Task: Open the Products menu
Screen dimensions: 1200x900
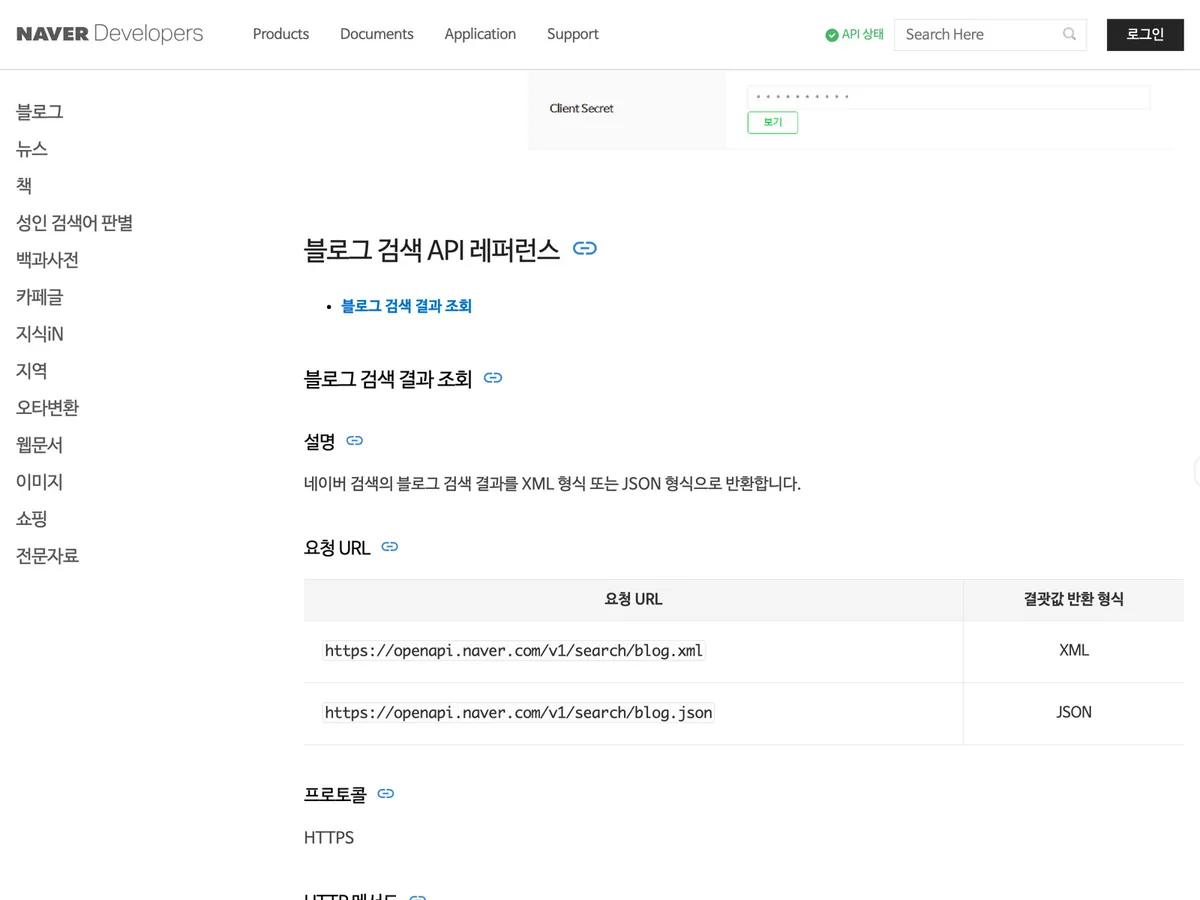Action: tap(281, 34)
